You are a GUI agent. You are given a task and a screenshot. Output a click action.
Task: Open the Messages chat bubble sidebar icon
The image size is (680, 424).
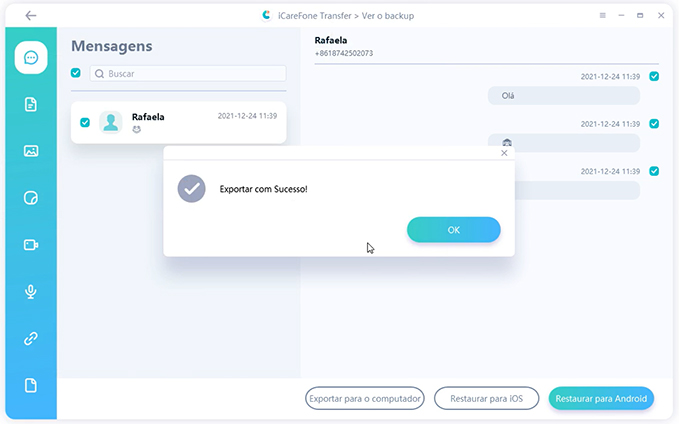tap(31, 58)
